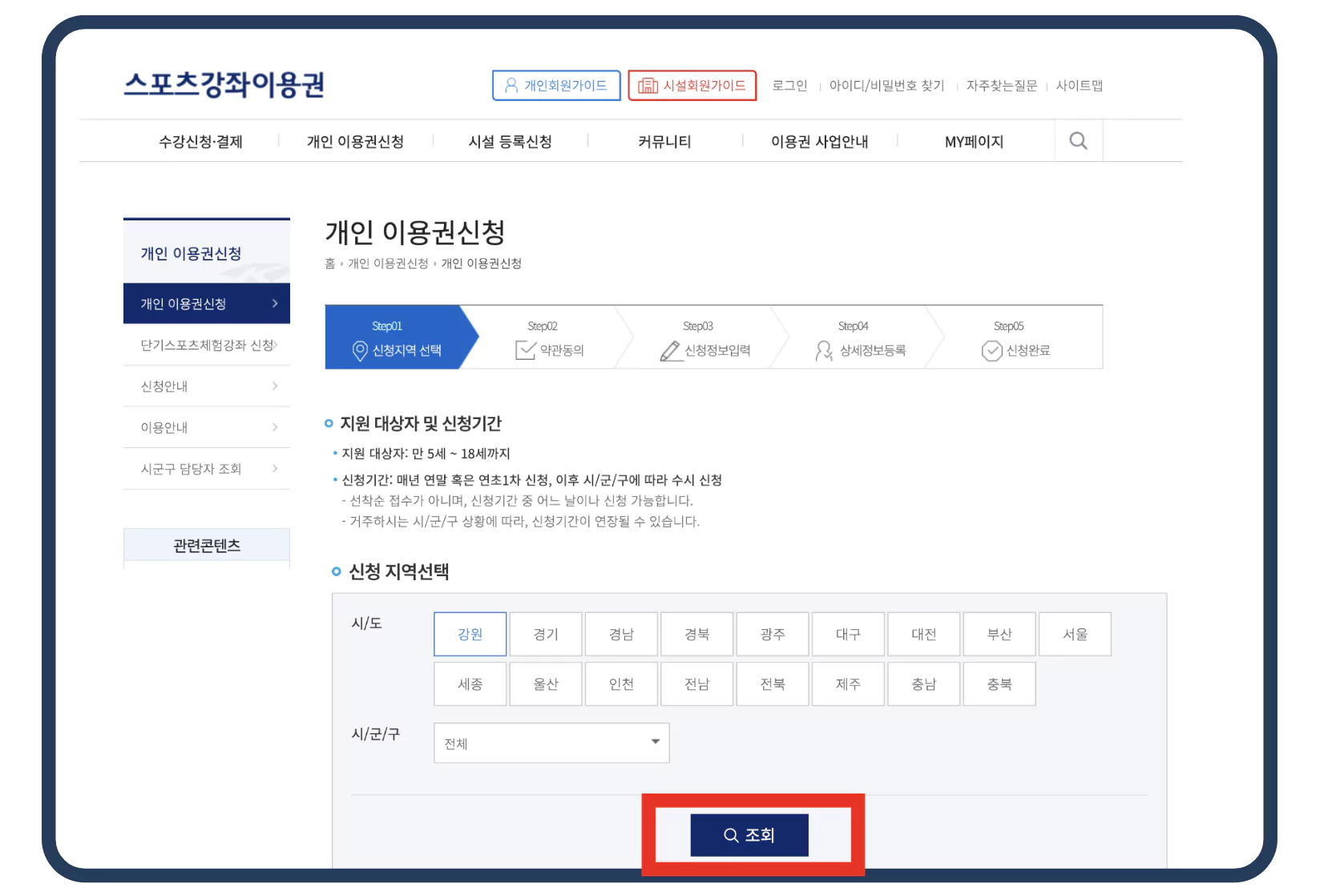Select the 강원 region button
1340x896 pixels.
[x=470, y=634]
